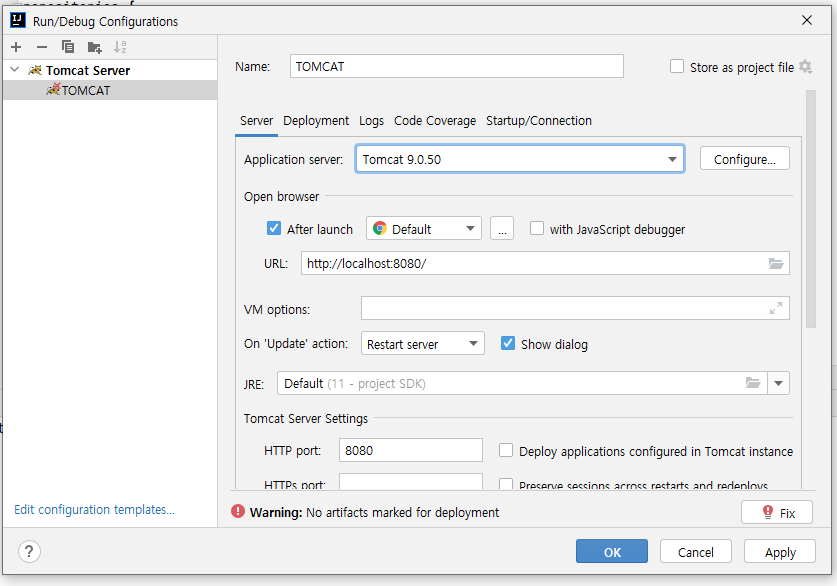Open On 'Update' action Restart server dropdown
Viewport: 837px width, 586px height.
423,343
